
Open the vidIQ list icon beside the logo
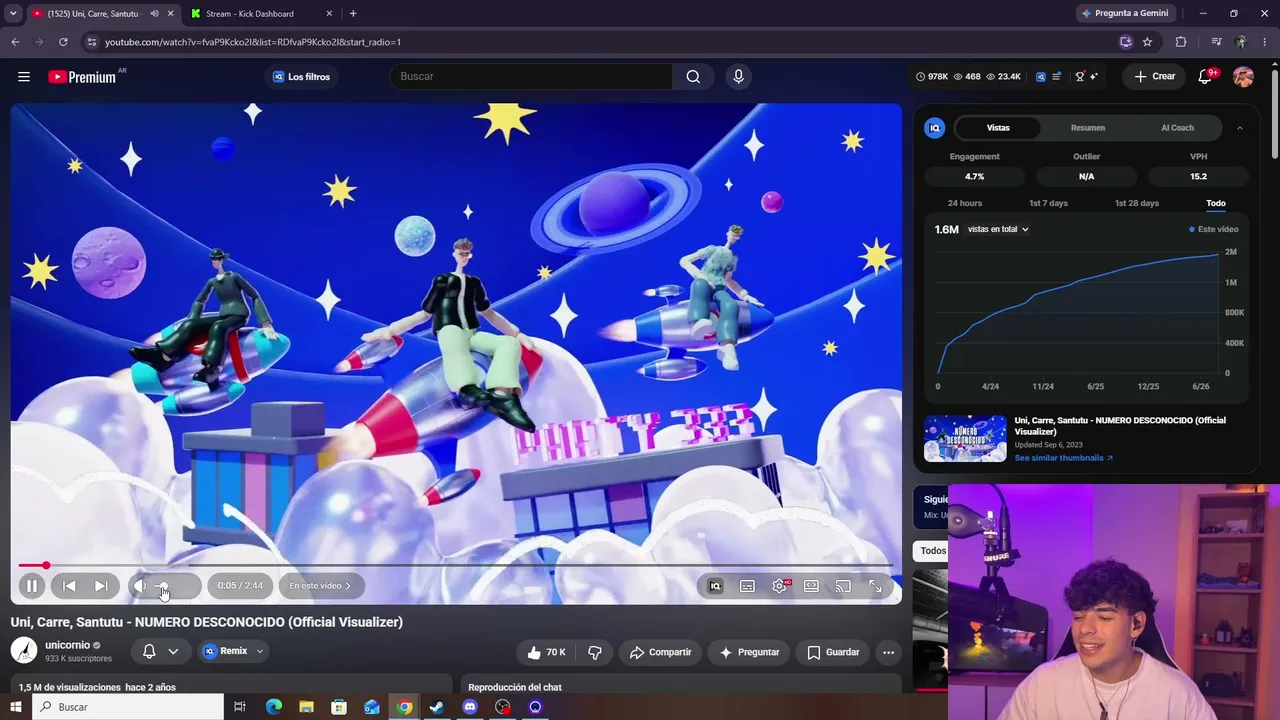pos(1057,77)
